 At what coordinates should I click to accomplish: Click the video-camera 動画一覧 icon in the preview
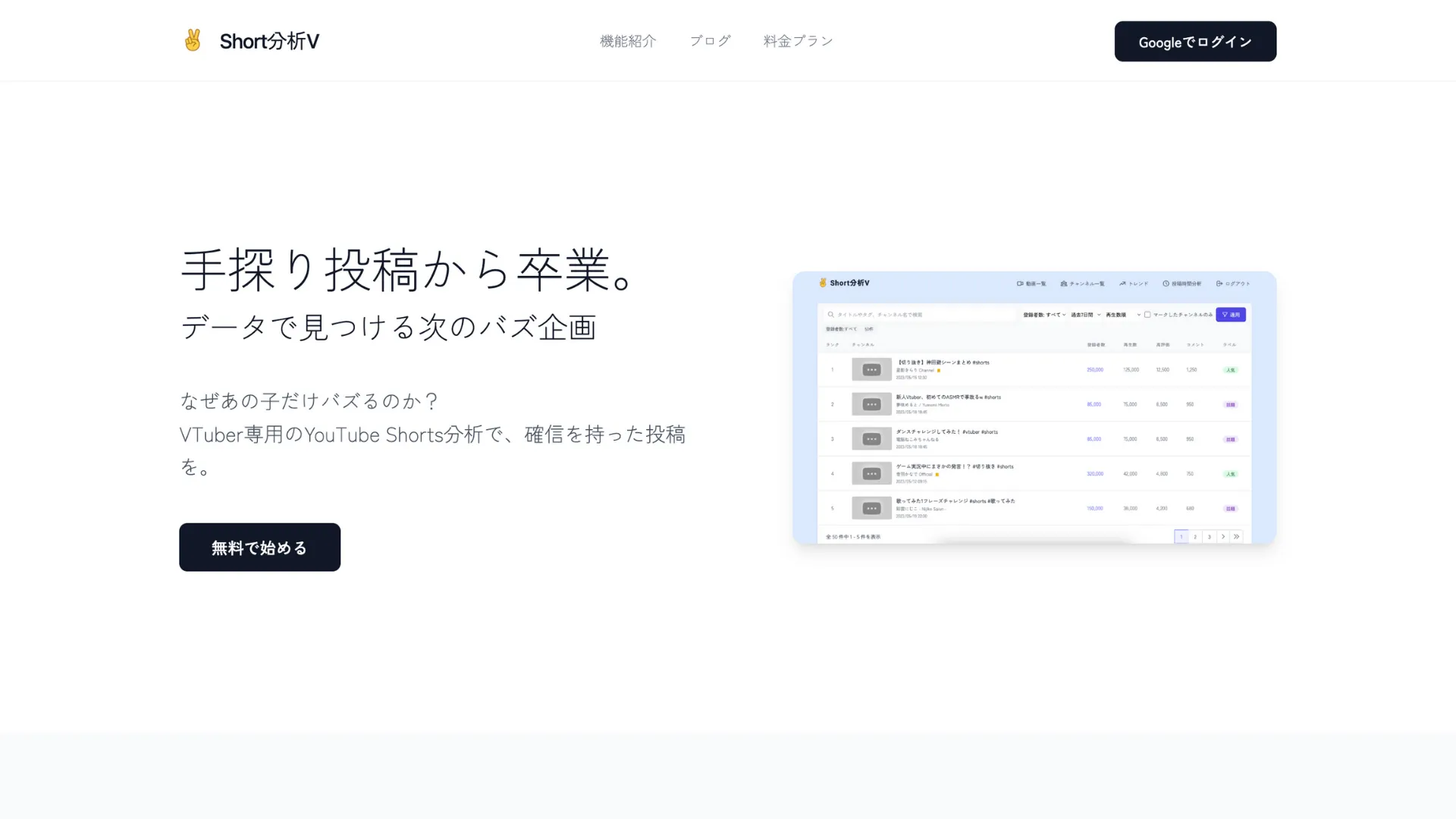click(x=1020, y=284)
